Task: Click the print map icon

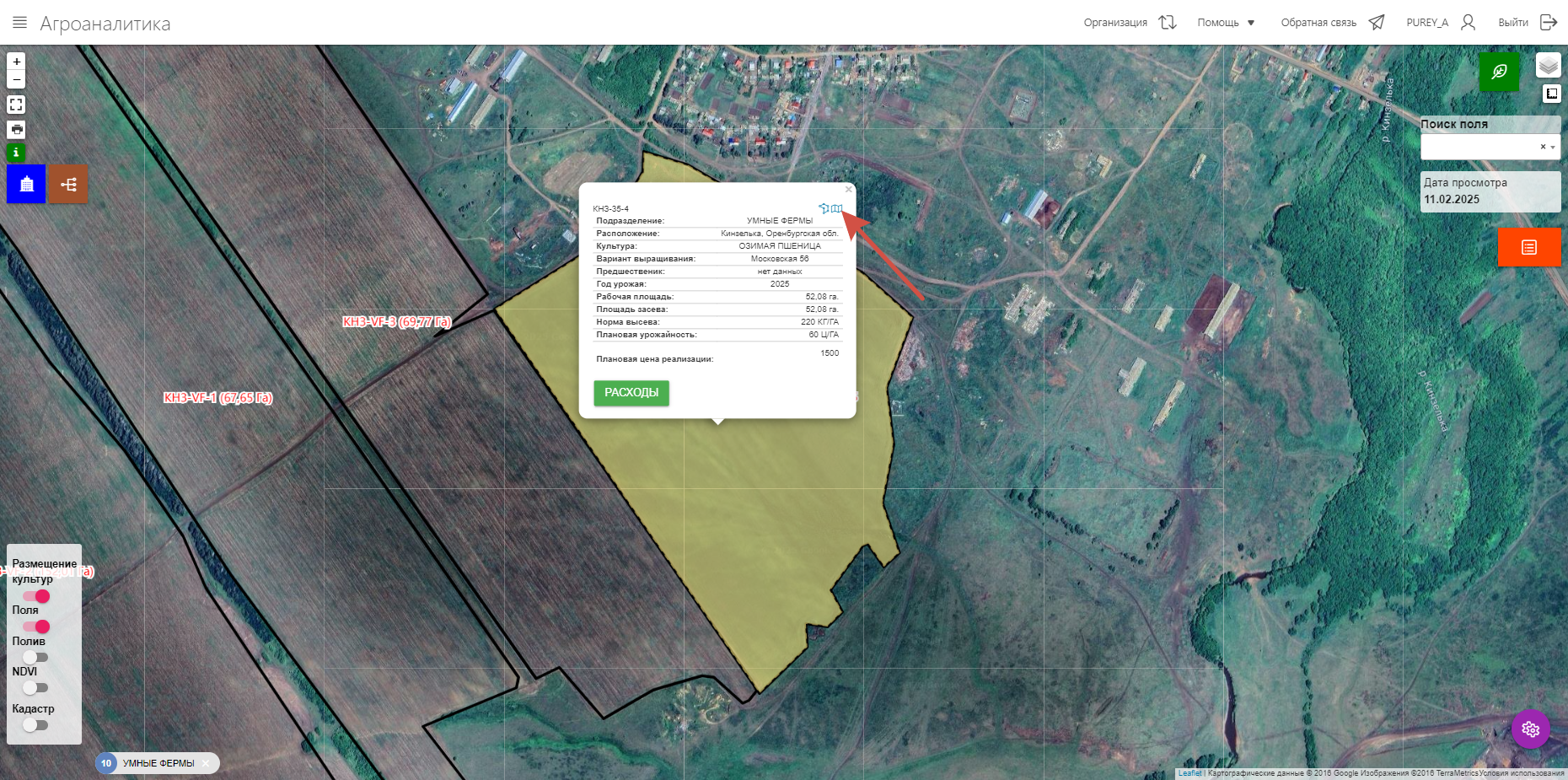Action: point(16,129)
